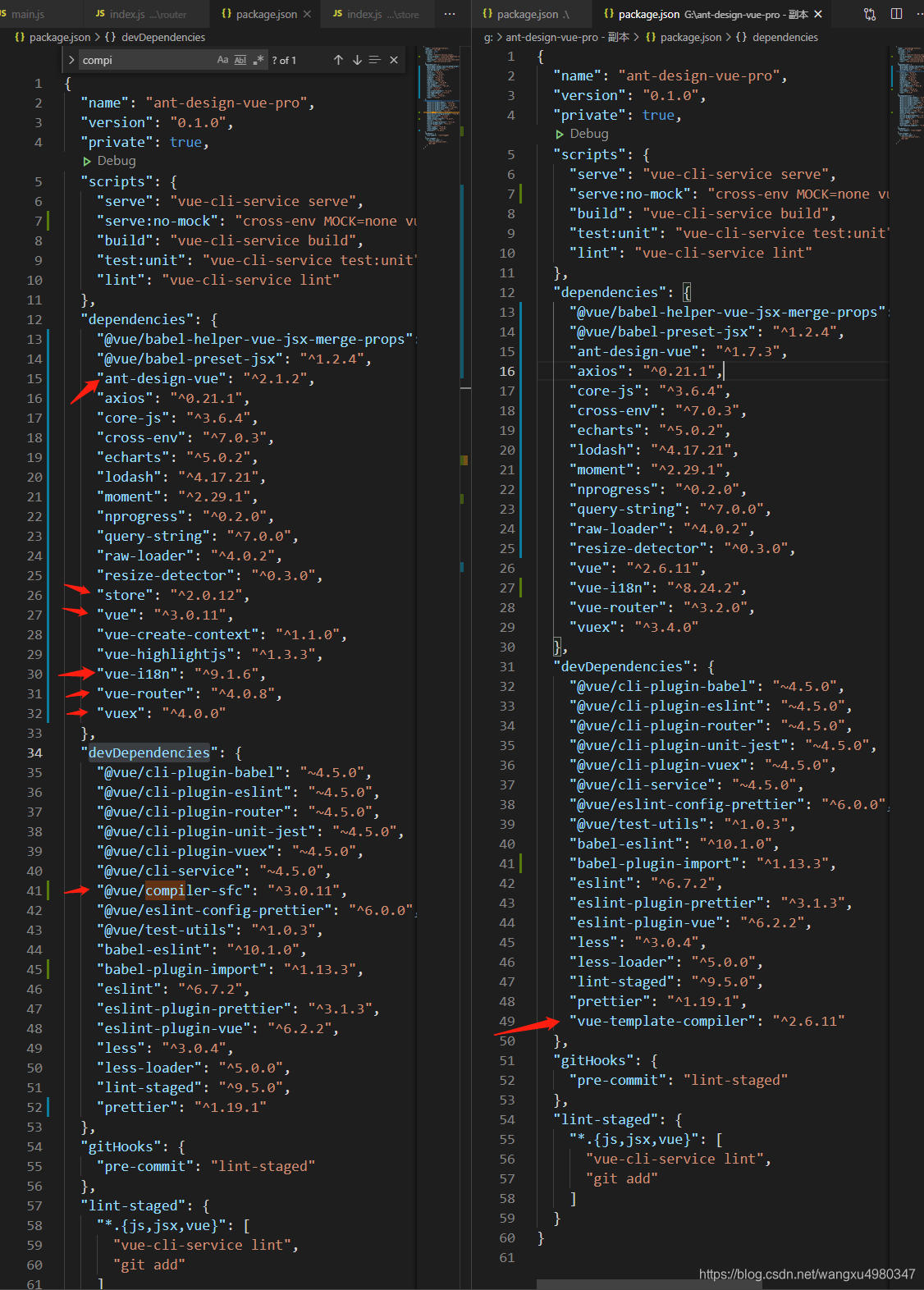This screenshot has width=924, height=1290.
Task: Click line number 16 in right editor
Action: [507, 371]
